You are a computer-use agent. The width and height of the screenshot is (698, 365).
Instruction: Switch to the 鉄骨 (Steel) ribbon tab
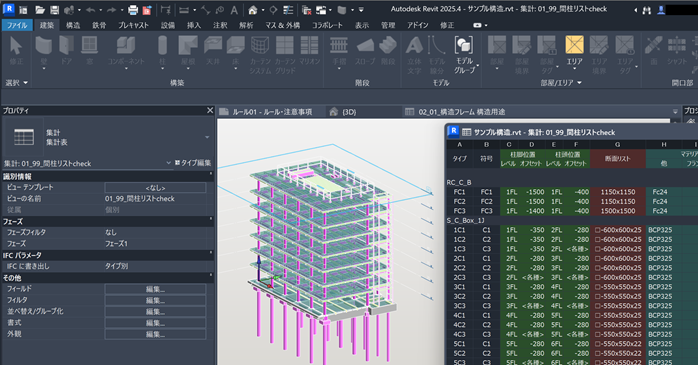tap(99, 25)
